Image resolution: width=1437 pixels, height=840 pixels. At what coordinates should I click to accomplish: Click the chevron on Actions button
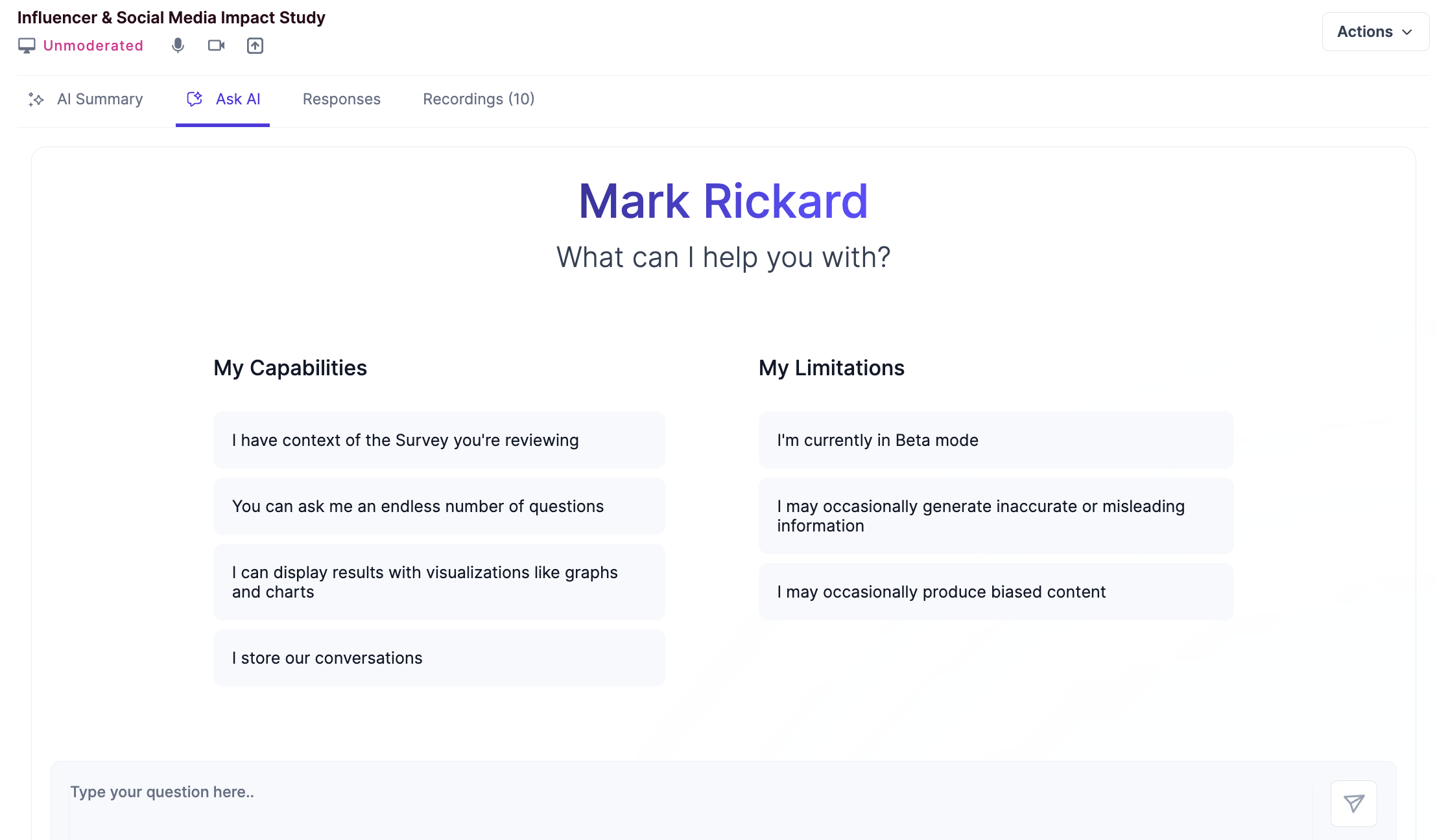pyautogui.click(x=1407, y=32)
